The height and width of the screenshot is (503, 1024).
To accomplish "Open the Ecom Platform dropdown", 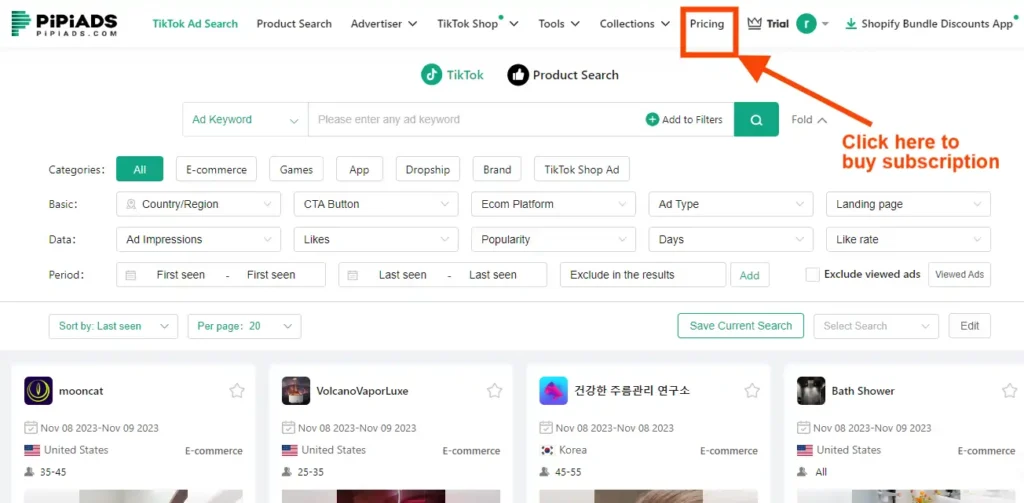I will 553,204.
